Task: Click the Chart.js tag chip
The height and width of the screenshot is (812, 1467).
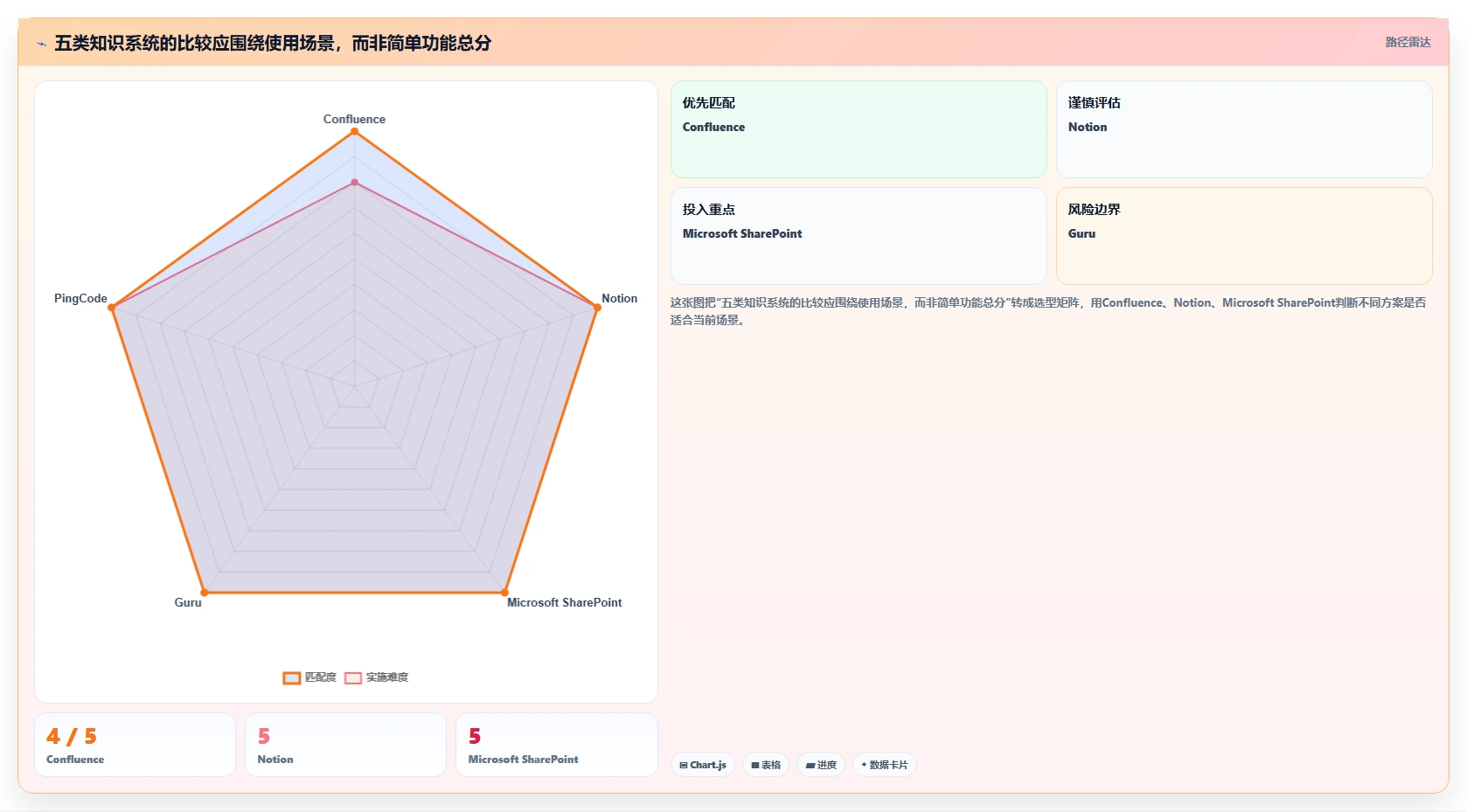Action: tap(703, 765)
